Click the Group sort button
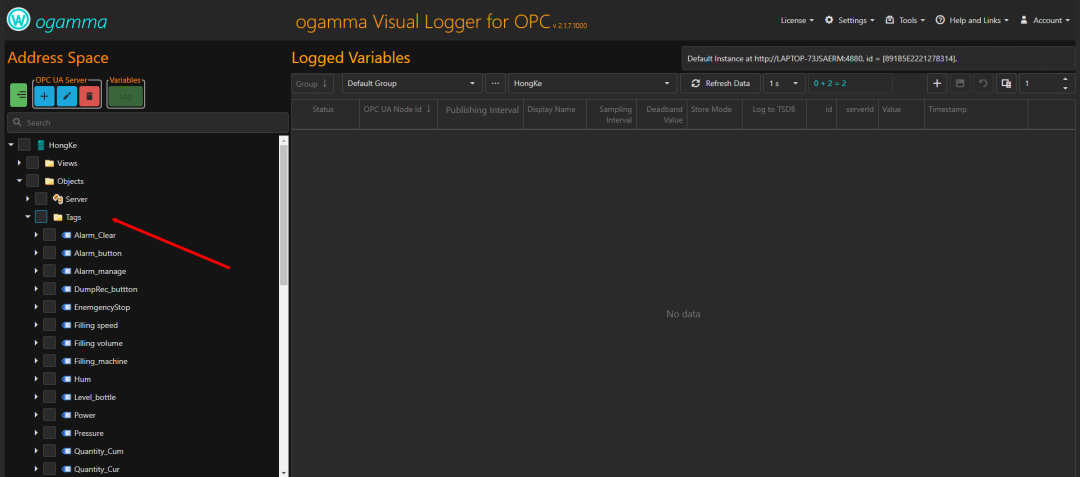The width and height of the screenshot is (1080, 477). point(312,83)
